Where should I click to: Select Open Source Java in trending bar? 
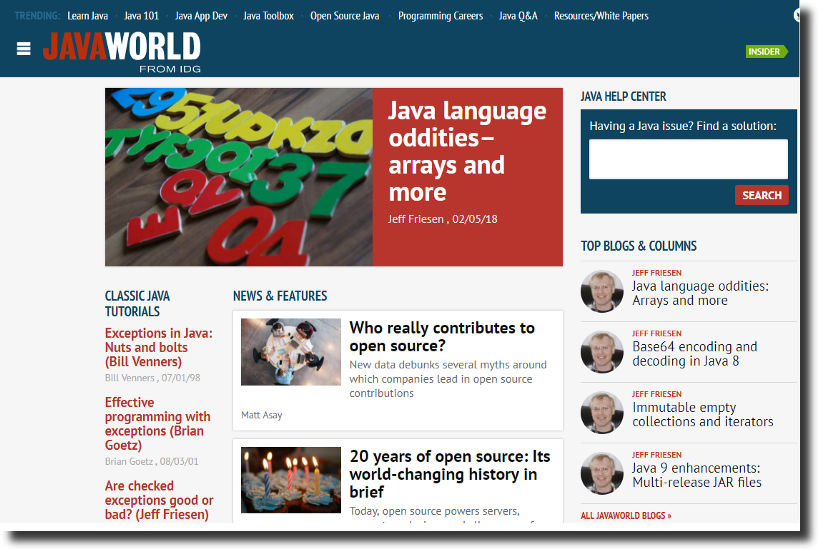click(x=344, y=16)
